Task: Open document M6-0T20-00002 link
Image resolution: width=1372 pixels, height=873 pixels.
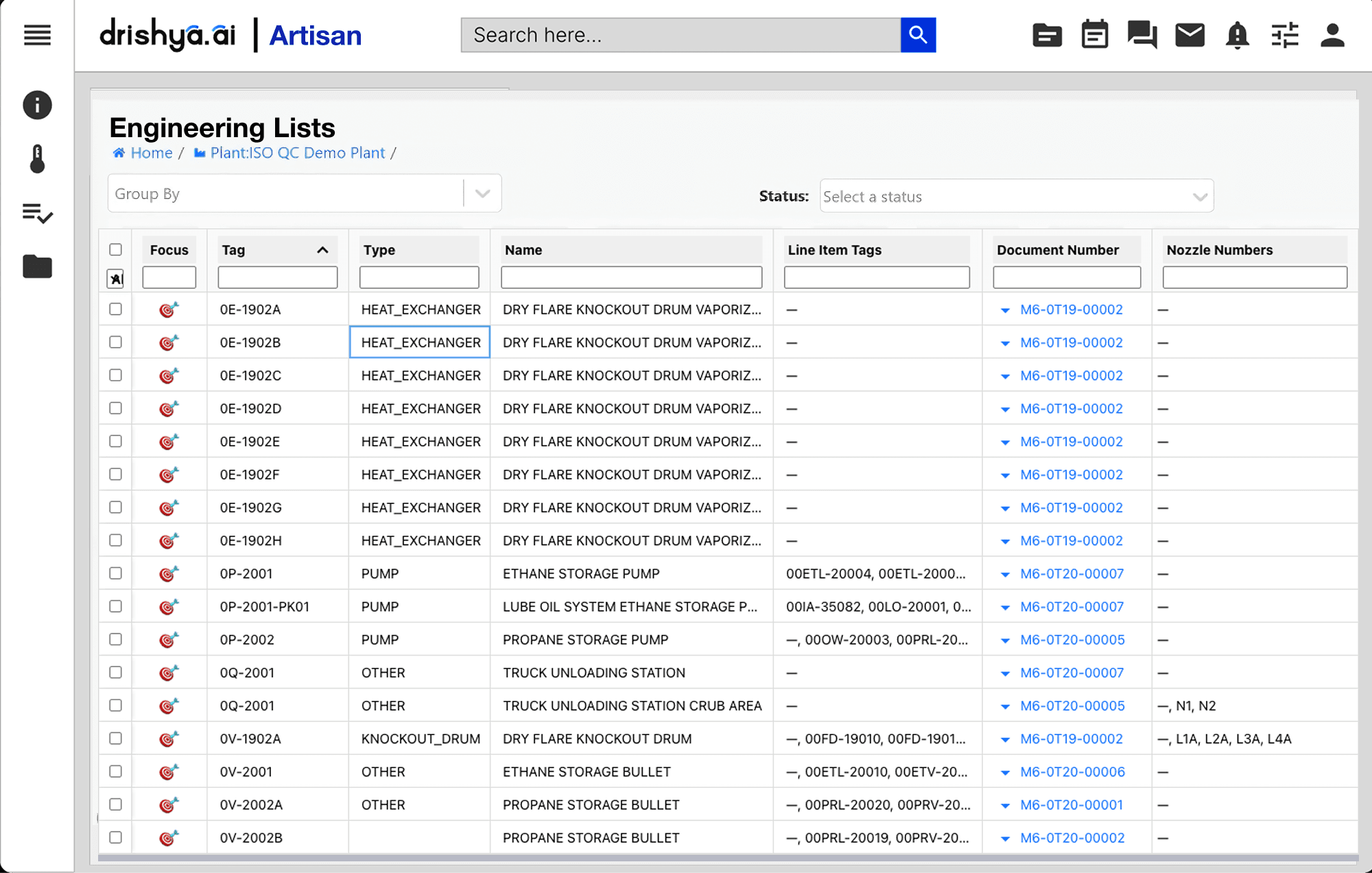Action: point(1072,837)
